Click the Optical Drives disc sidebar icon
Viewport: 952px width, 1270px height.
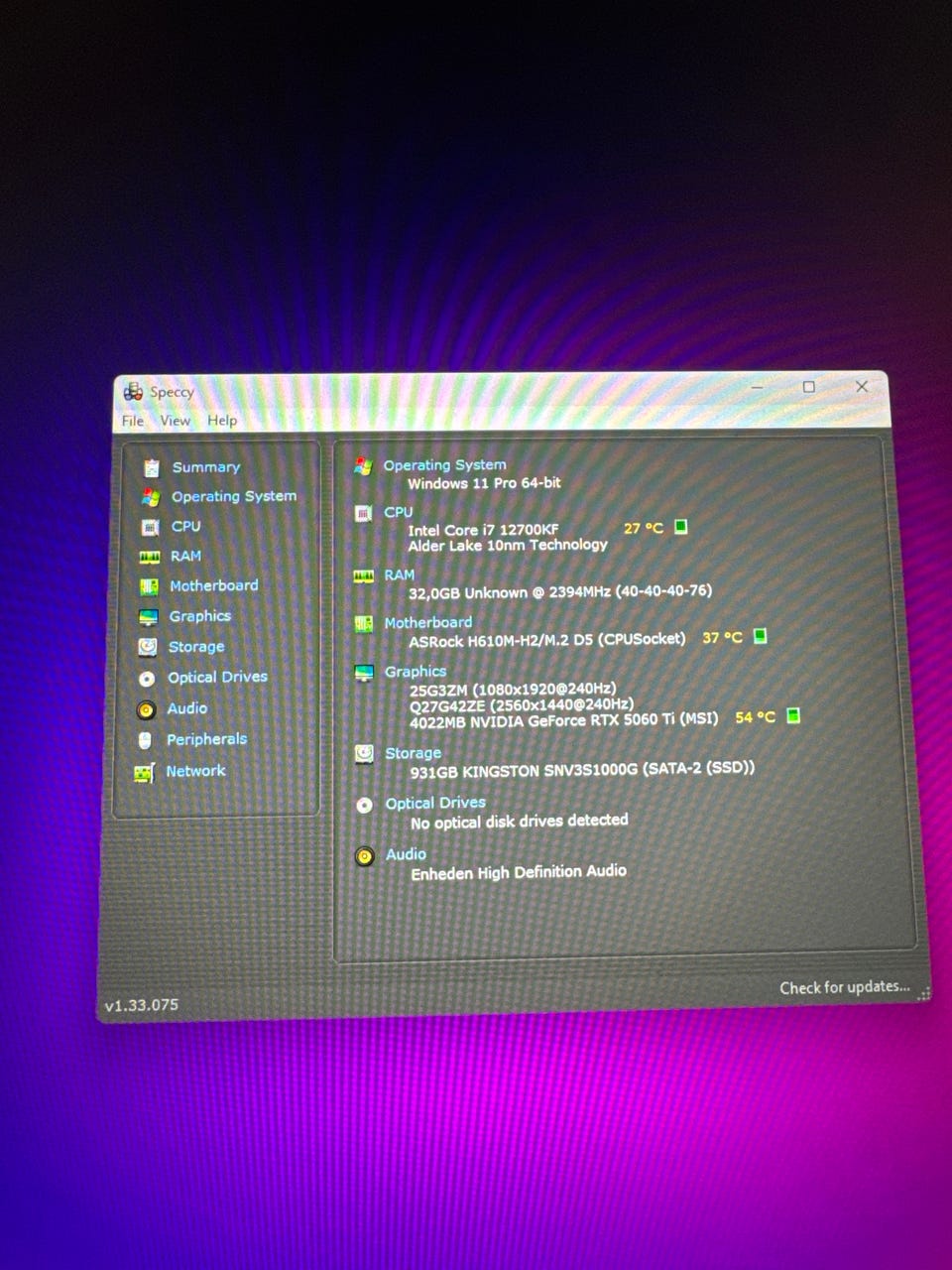[x=147, y=679]
